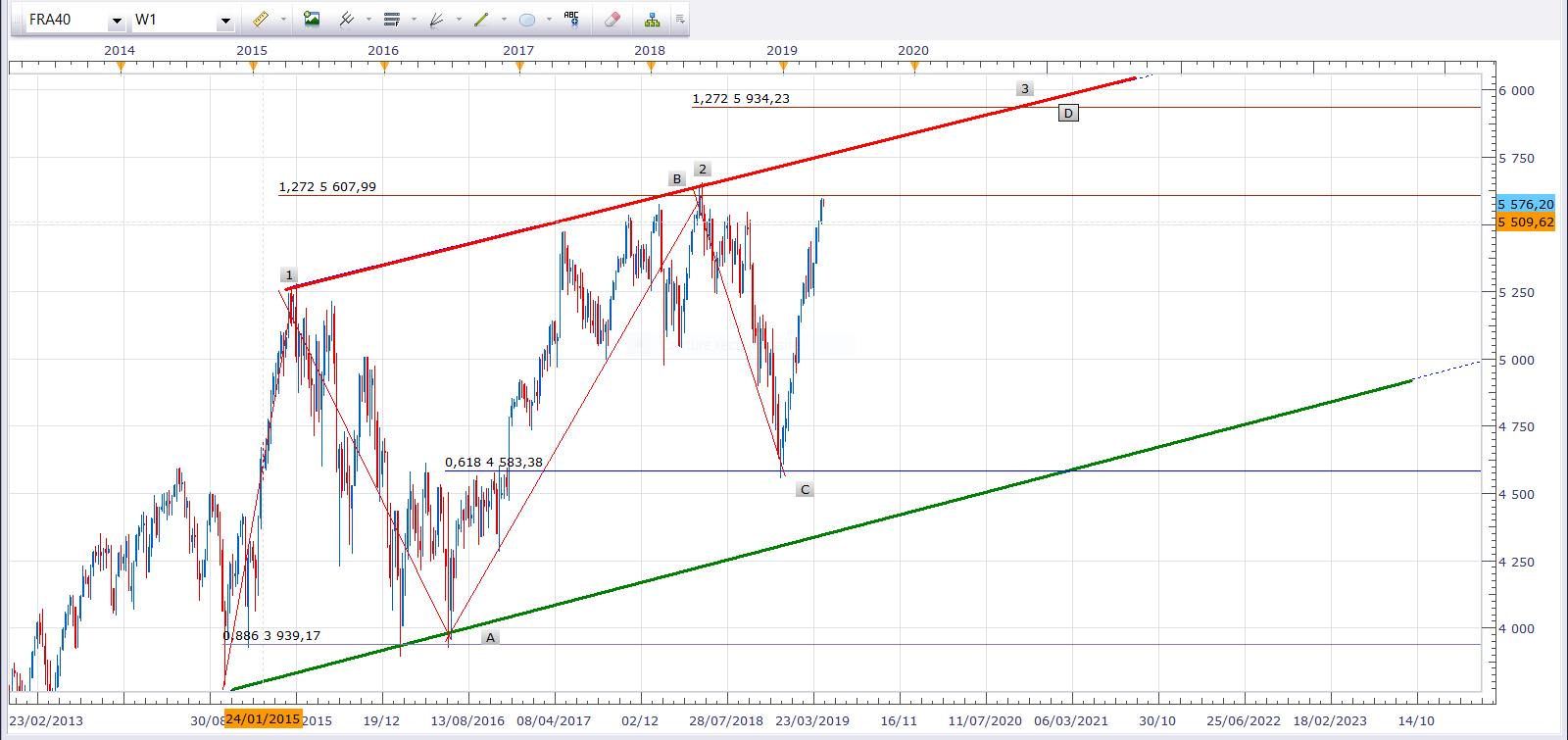
Task: Expand the pitchfork tool options arrow
Action: point(368,19)
